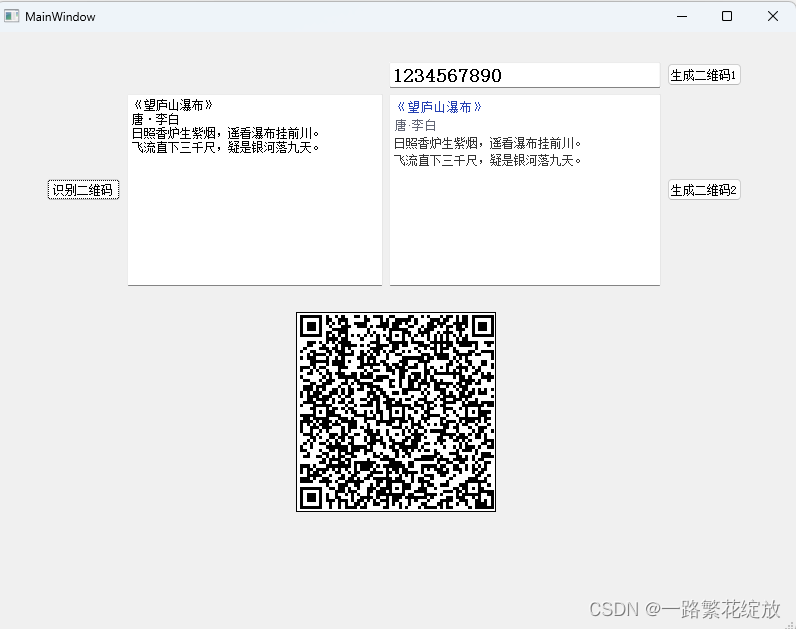796x629 pixels.
Task: Click 日照香炉生紫烟 line in right text box
Action: pyautogui.click(x=487, y=143)
